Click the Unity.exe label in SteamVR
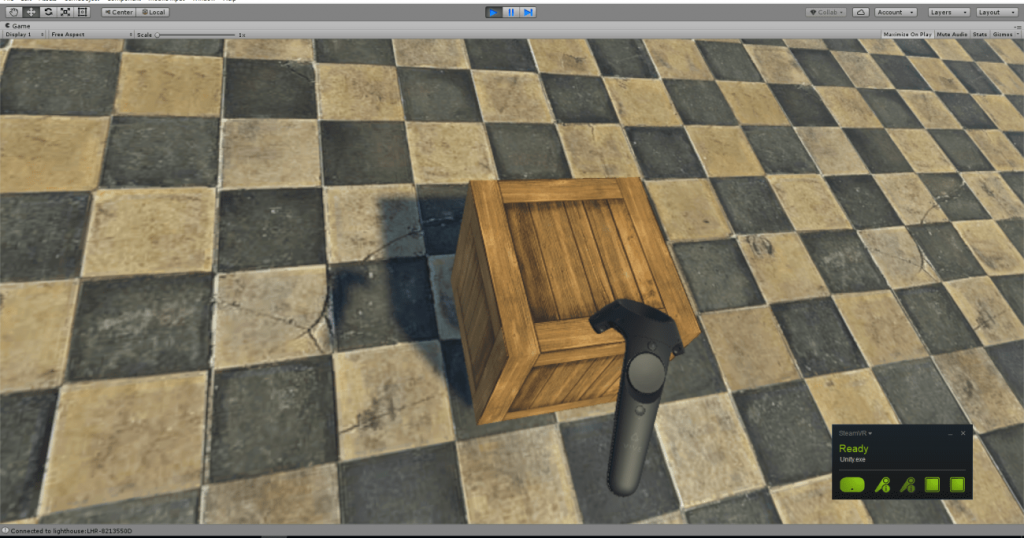 [852, 460]
